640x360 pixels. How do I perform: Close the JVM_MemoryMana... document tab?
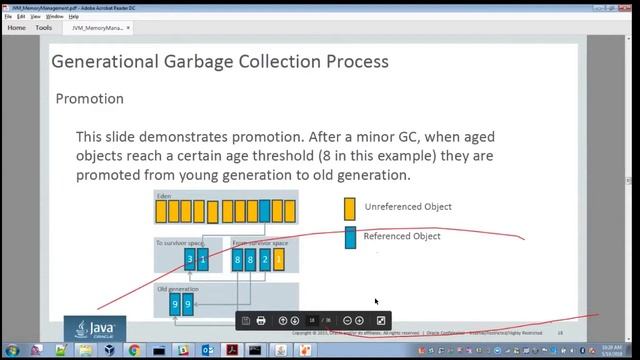tap(128, 28)
